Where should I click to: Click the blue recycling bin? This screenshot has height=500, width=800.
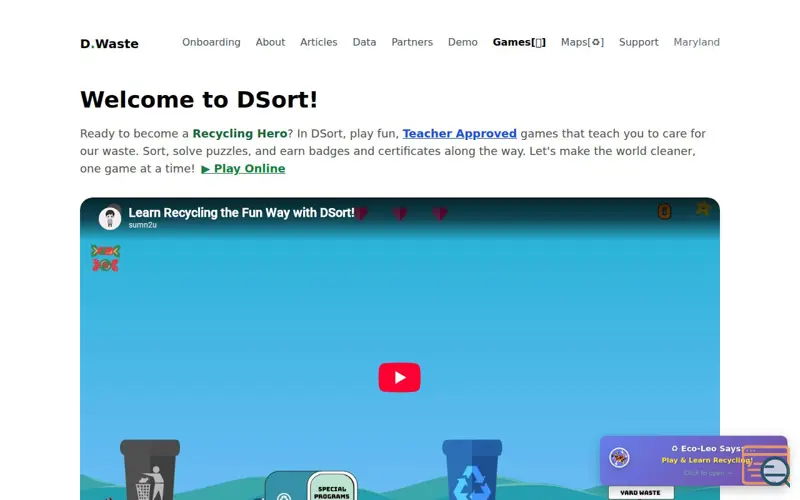pos(472,469)
